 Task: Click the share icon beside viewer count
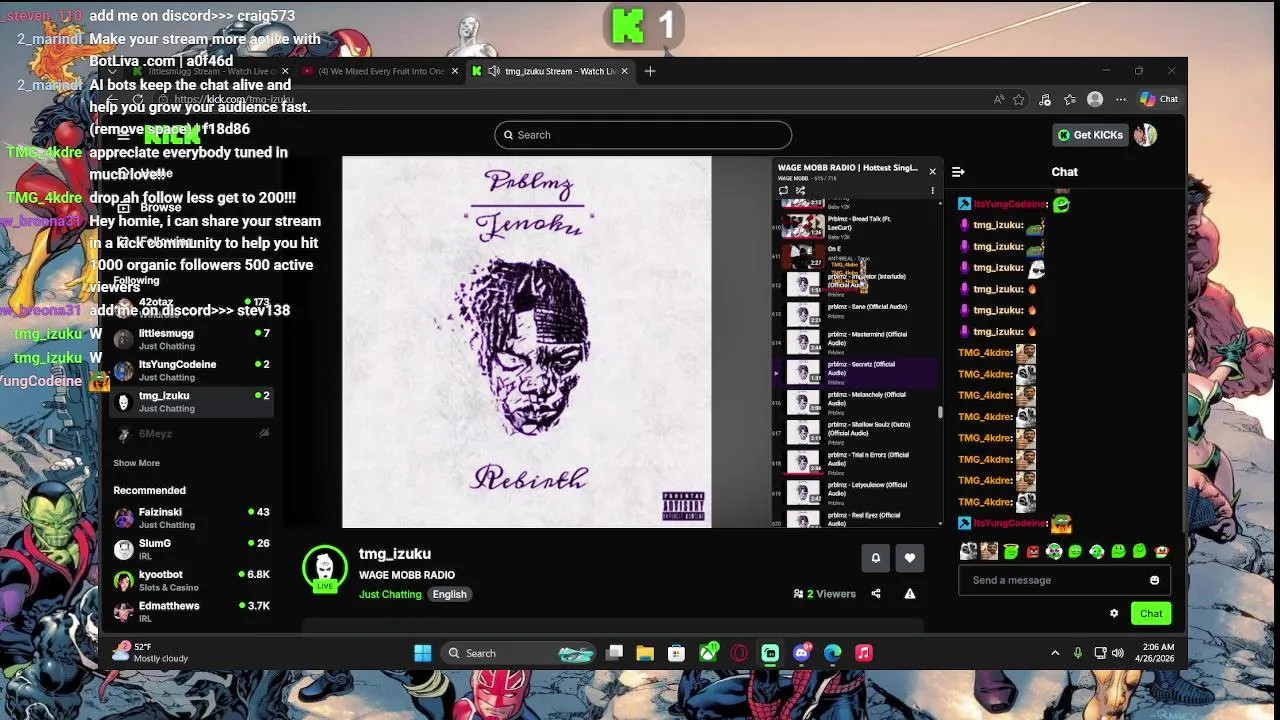(876, 594)
